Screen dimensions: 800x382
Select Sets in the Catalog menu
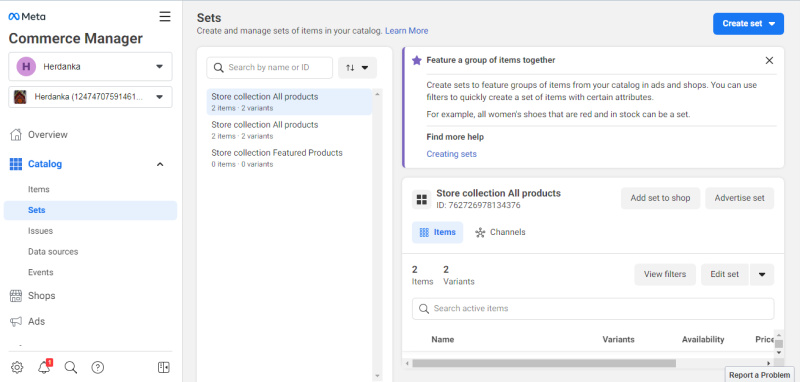90,210
